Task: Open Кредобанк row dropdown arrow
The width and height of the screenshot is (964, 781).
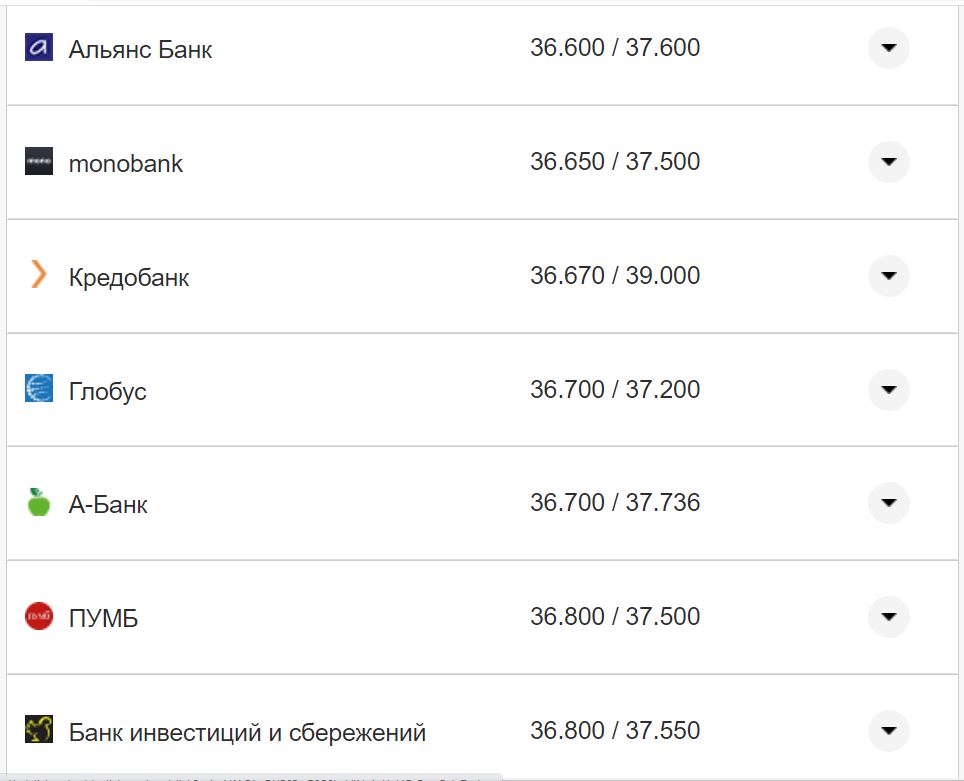Action: (x=888, y=276)
